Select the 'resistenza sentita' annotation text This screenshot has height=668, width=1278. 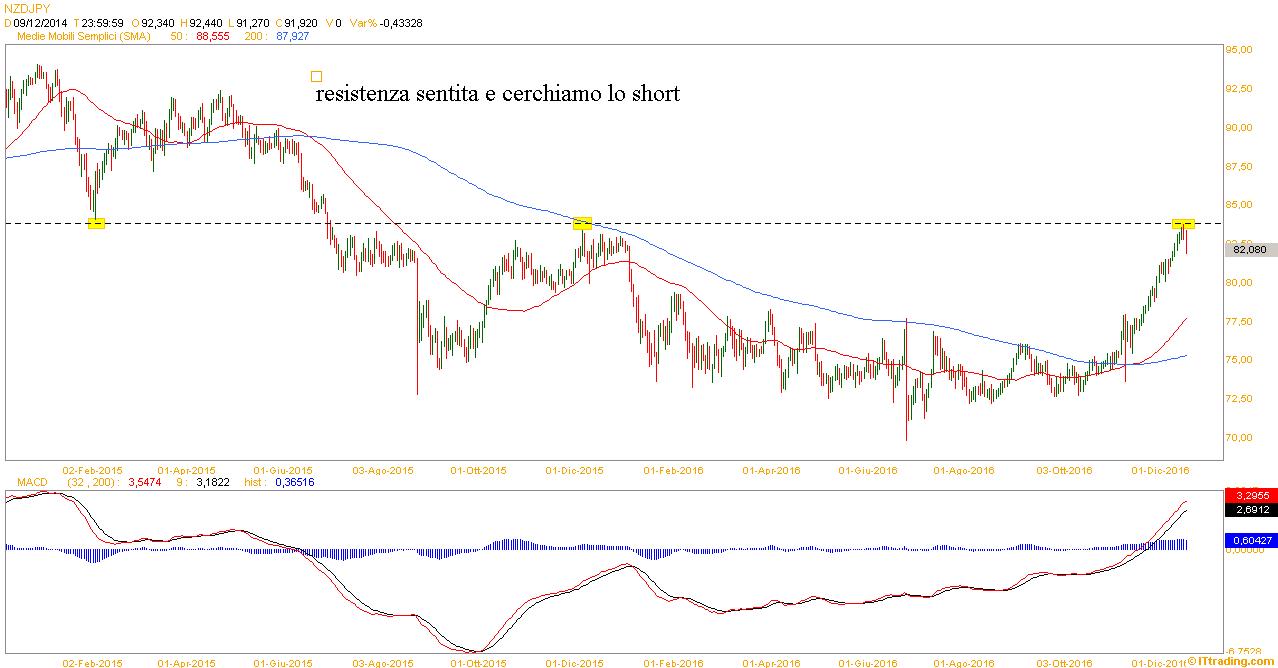tap(497, 94)
